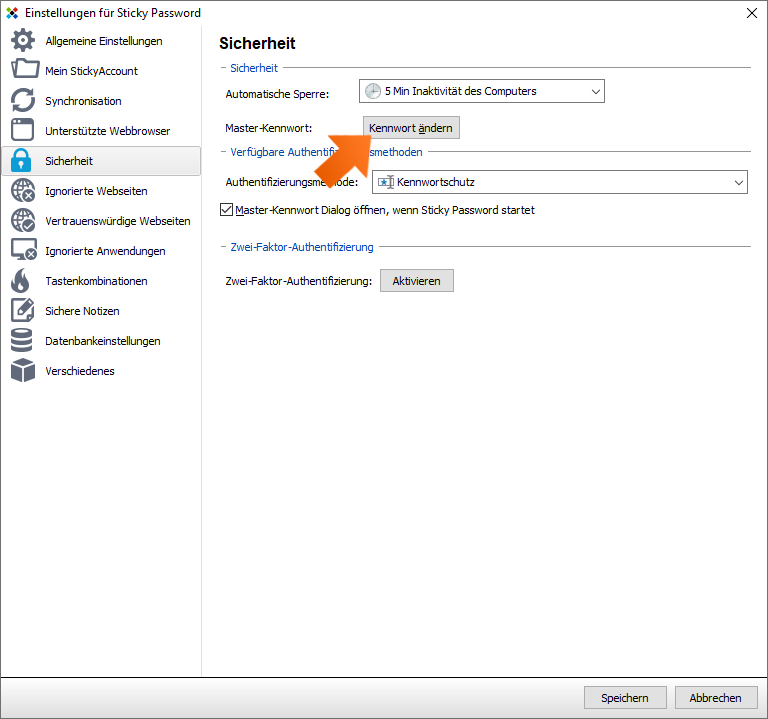This screenshot has width=768, height=719.
Task: Click the flame icon for Tastenkombinationen
Action: tap(20, 280)
